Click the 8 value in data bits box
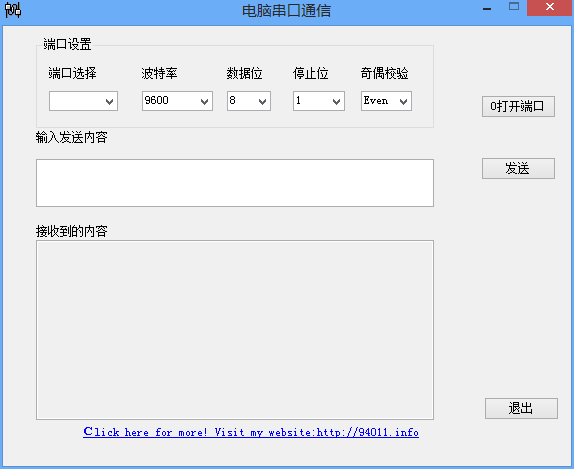The width and height of the screenshot is (574, 469). point(232,100)
